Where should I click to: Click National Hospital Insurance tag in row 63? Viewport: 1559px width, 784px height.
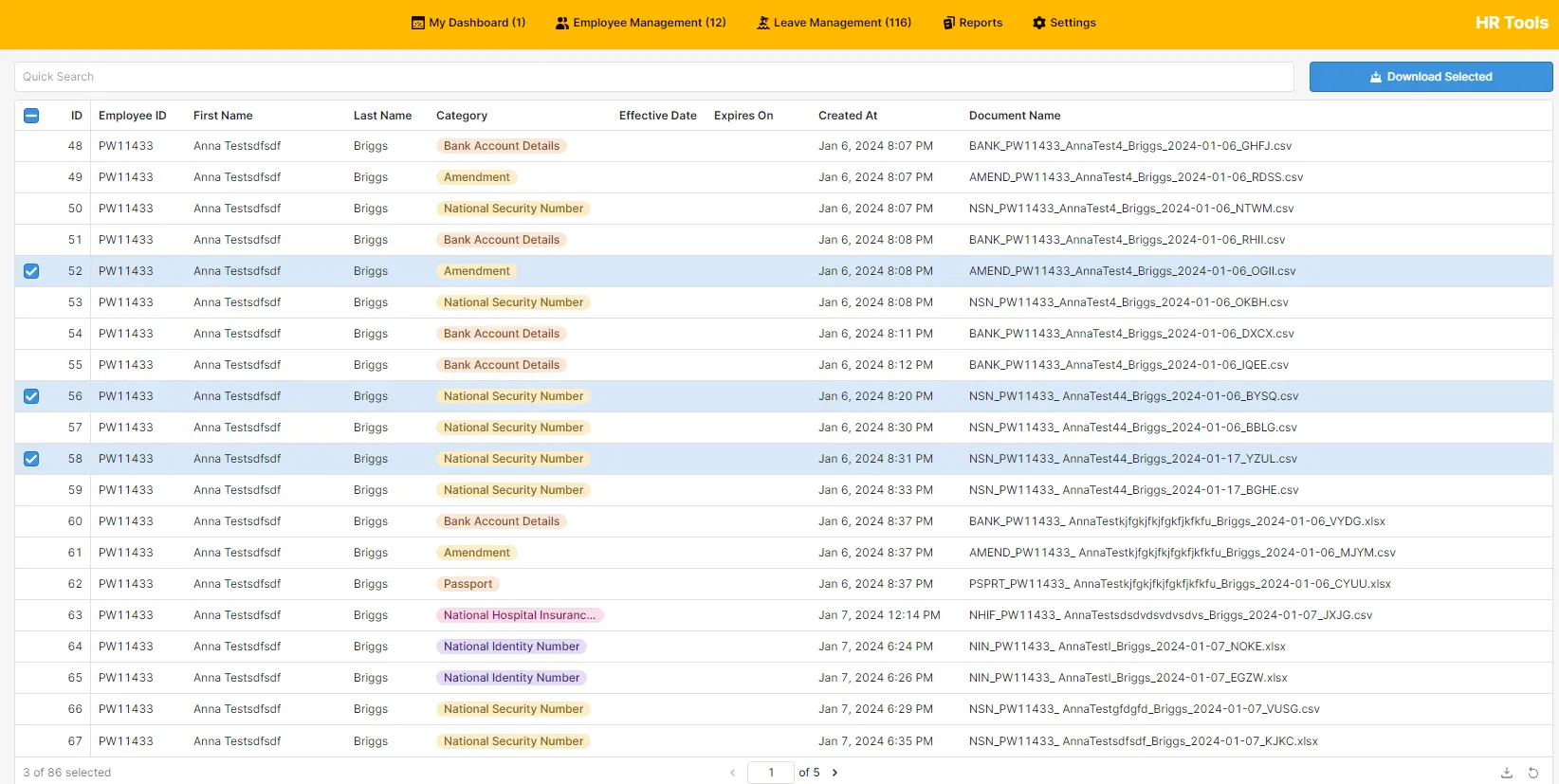pos(520,615)
